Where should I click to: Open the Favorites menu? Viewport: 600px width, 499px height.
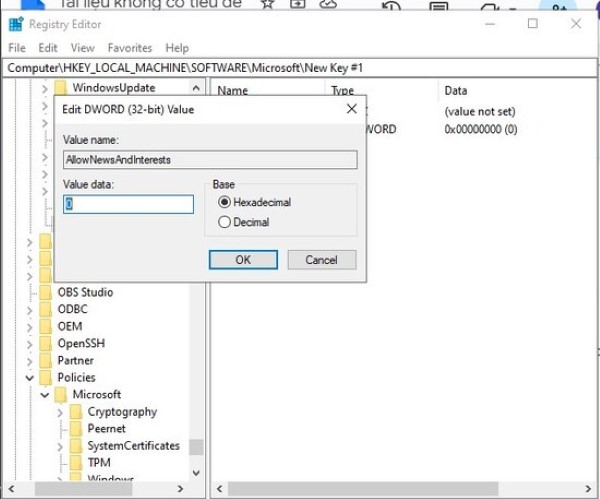[130, 47]
